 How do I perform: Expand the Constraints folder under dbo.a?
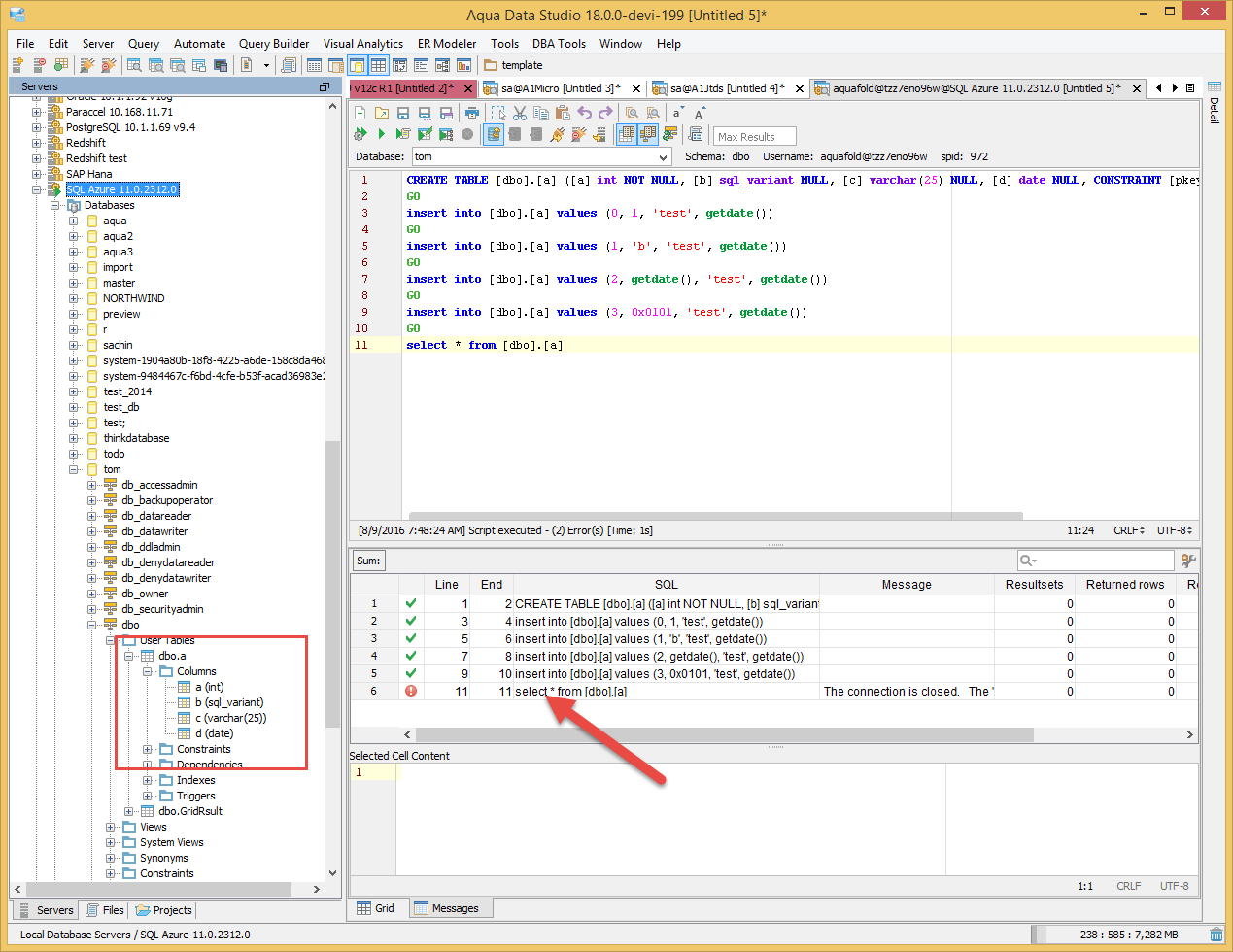pos(148,749)
